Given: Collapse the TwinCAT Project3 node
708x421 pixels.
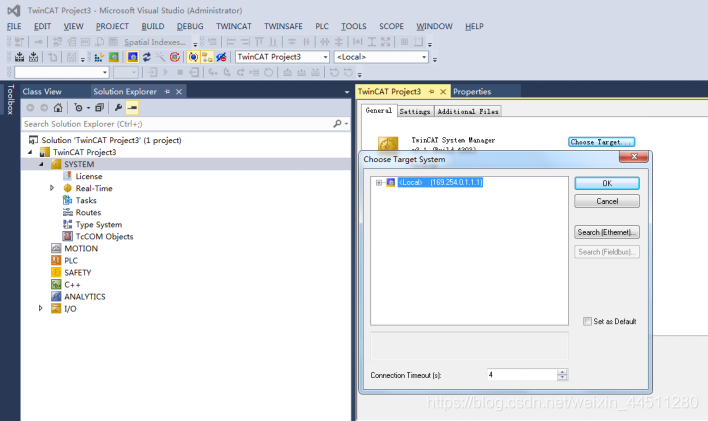Looking at the screenshot, I should [30, 152].
